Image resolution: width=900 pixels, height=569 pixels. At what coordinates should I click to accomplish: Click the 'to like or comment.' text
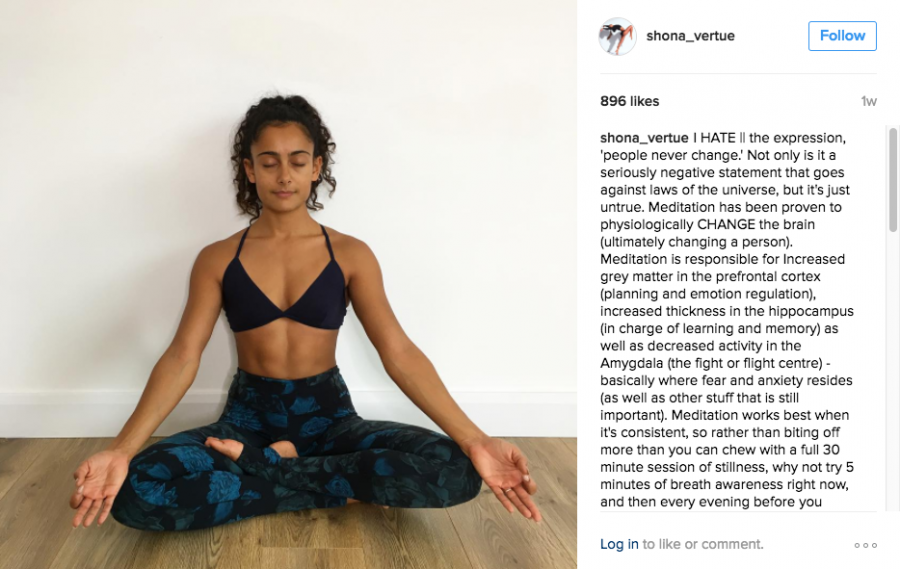(703, 544)
